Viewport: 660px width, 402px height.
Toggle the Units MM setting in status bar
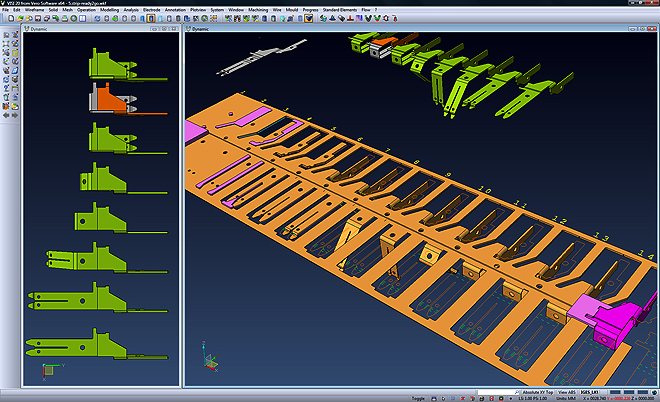click(566, 399)
